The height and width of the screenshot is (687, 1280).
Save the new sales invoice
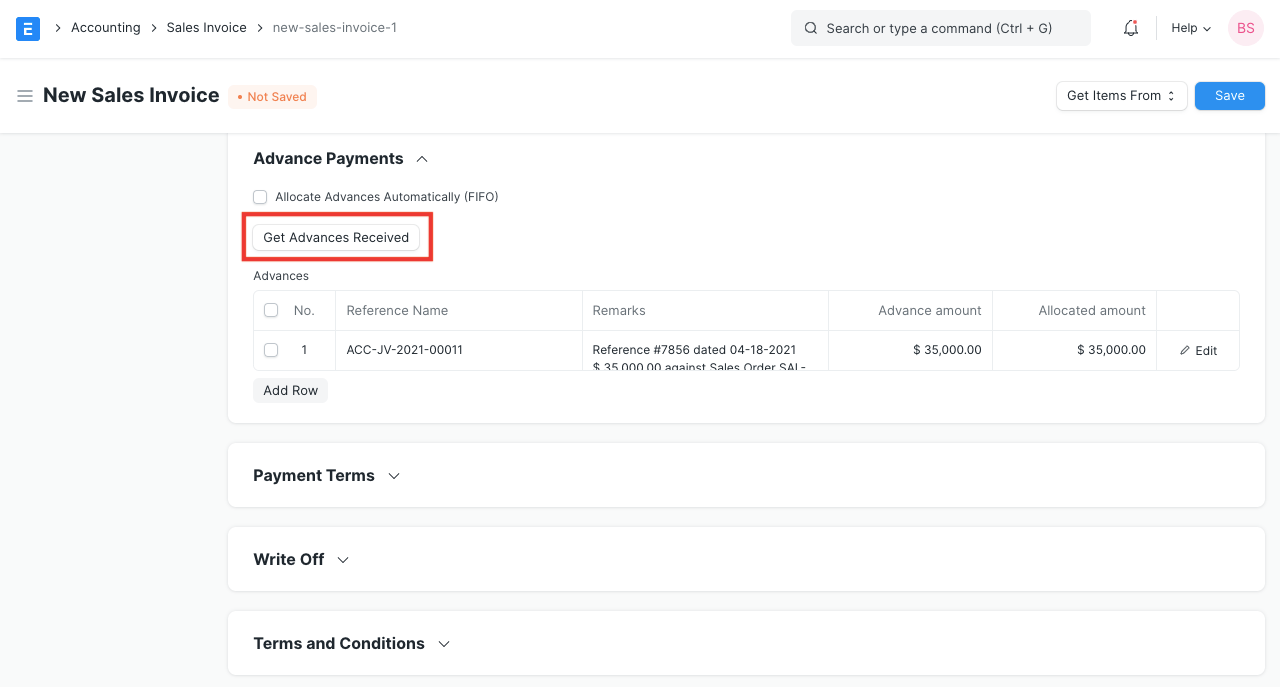click(x=1229, y=95)
